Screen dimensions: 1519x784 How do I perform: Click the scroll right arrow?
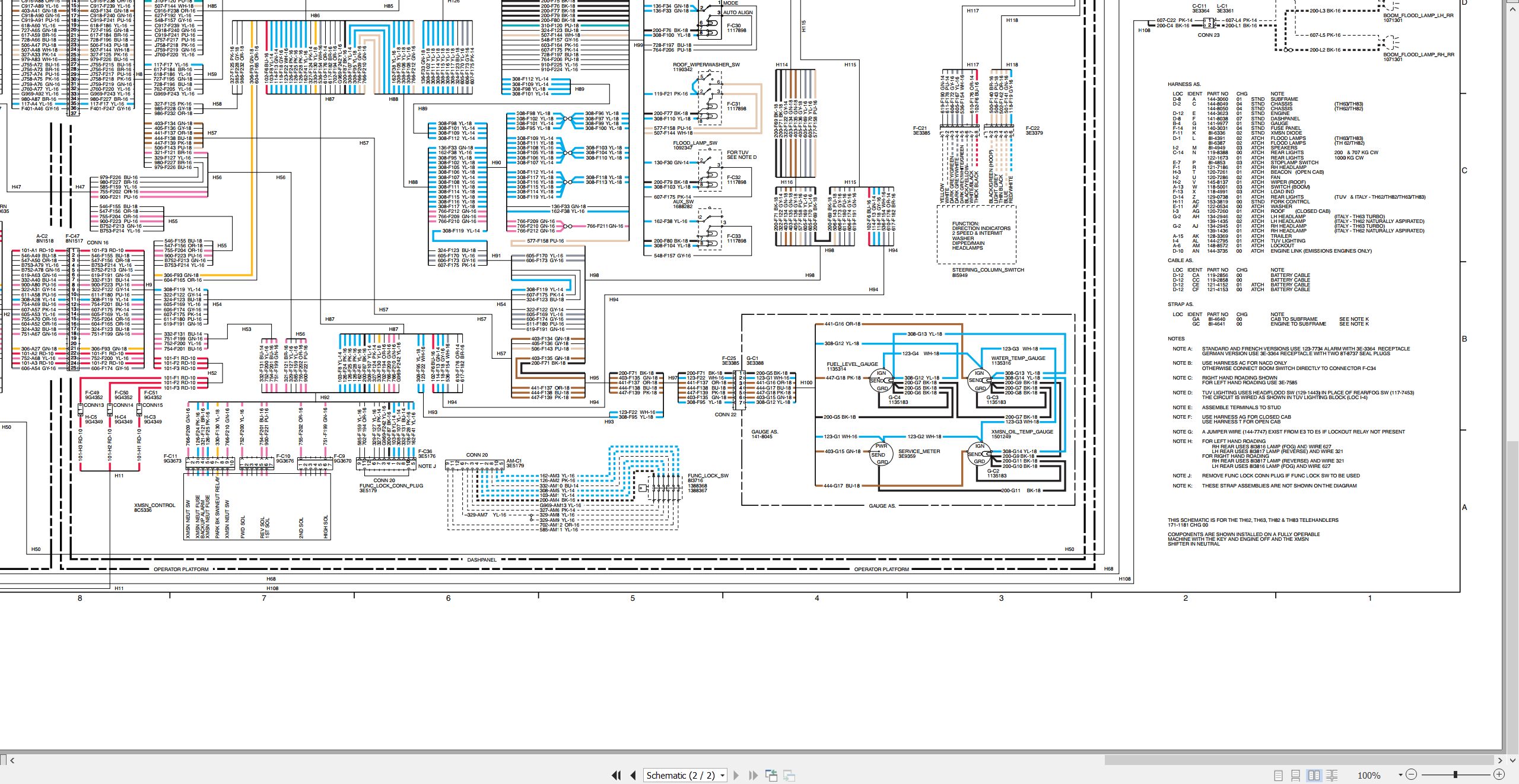[x=1500, y=760]
